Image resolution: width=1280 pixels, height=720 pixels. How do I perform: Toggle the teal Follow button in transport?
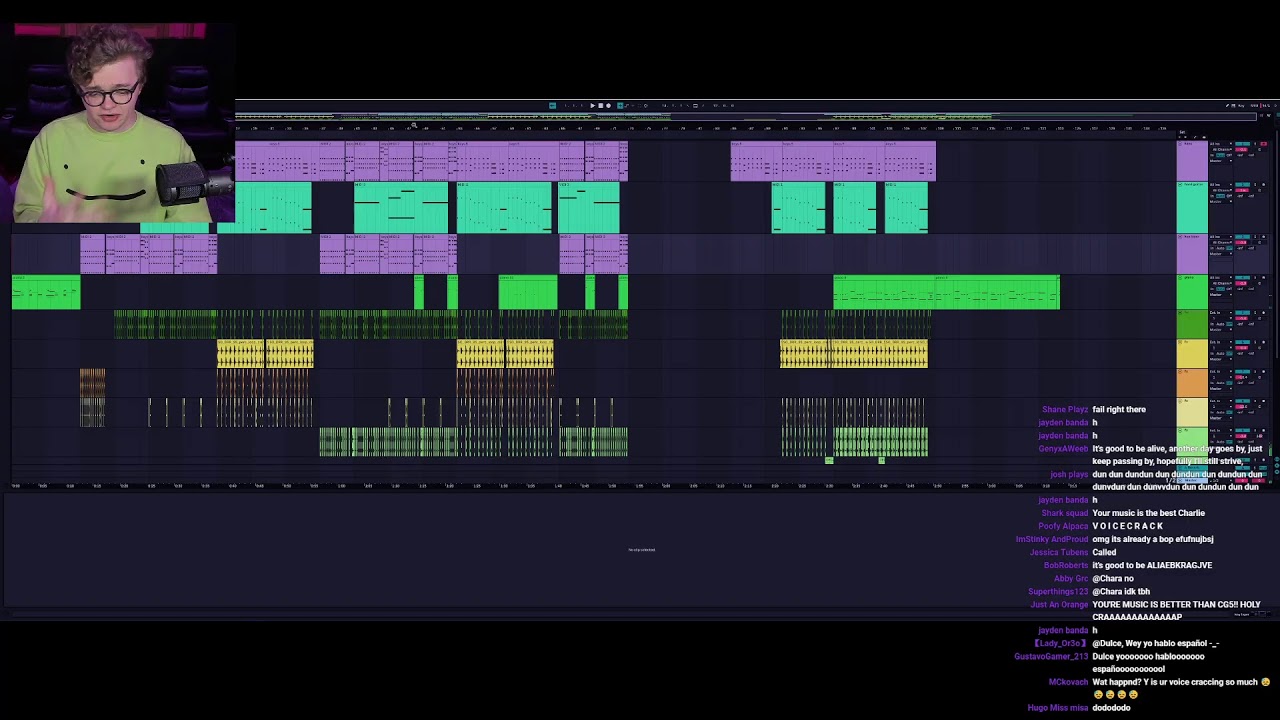552,105
